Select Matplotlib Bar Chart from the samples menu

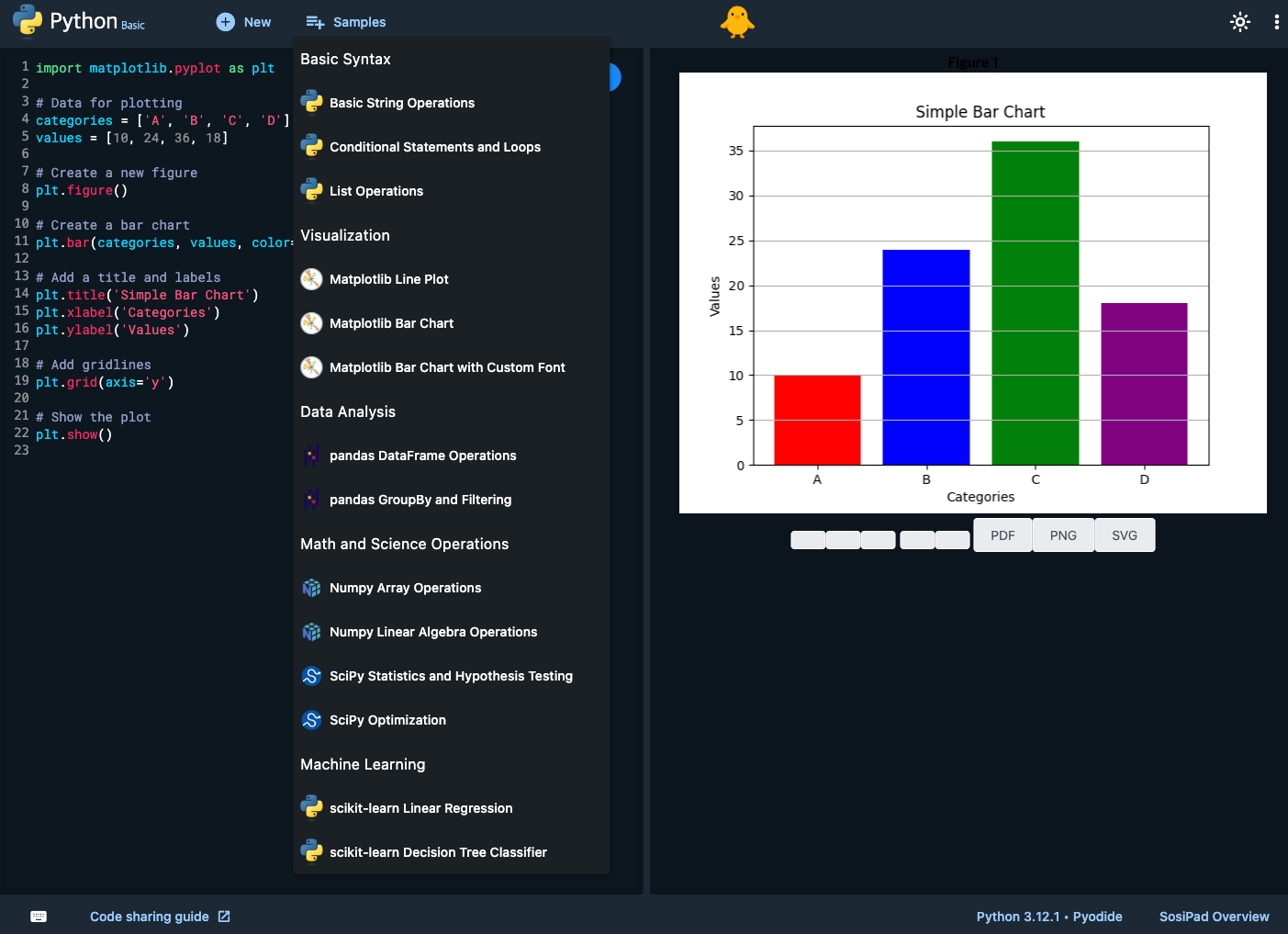(391, 323)
